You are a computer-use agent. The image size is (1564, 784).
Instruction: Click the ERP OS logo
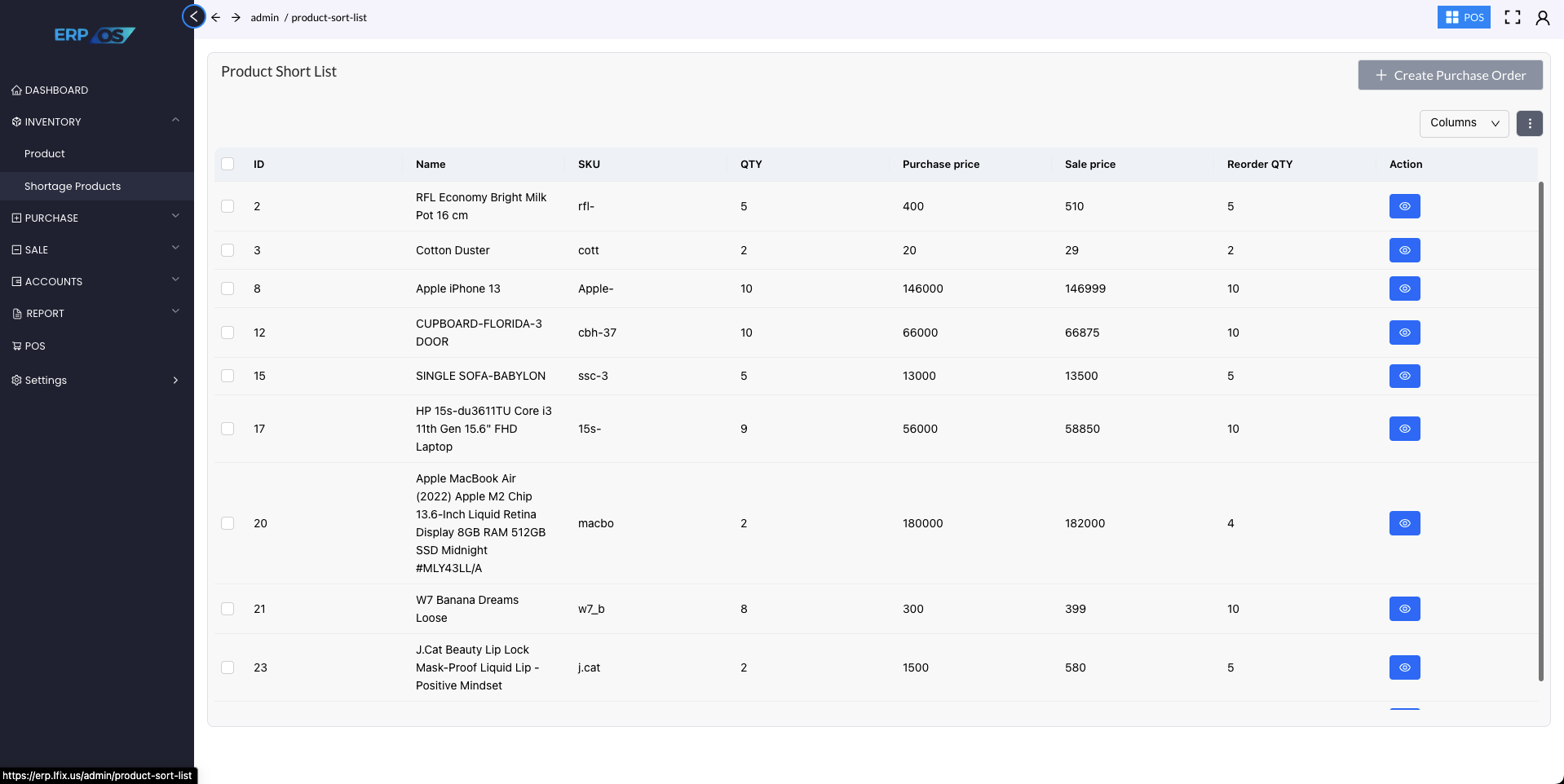click(95, 35)
